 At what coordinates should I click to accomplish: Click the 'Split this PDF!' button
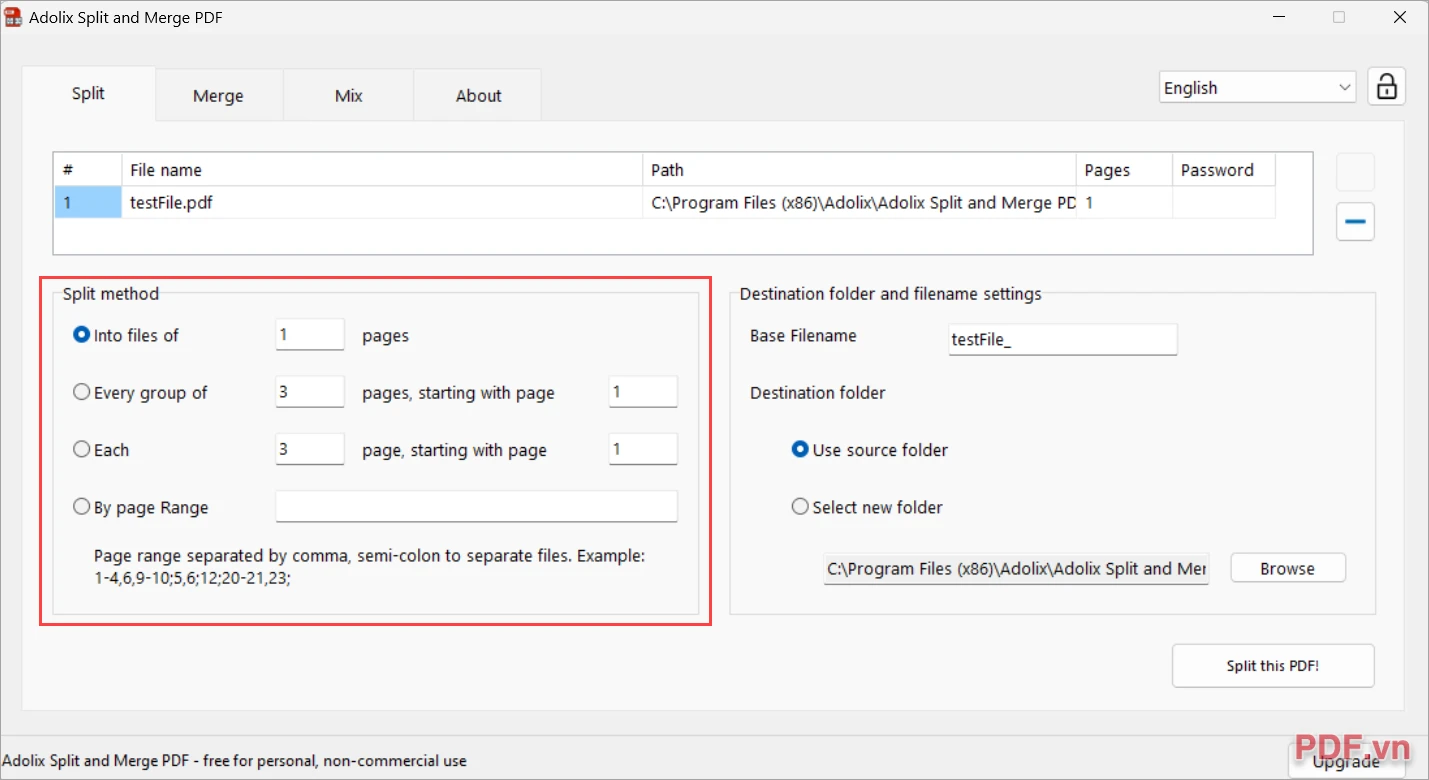(x=1273, y=666)
